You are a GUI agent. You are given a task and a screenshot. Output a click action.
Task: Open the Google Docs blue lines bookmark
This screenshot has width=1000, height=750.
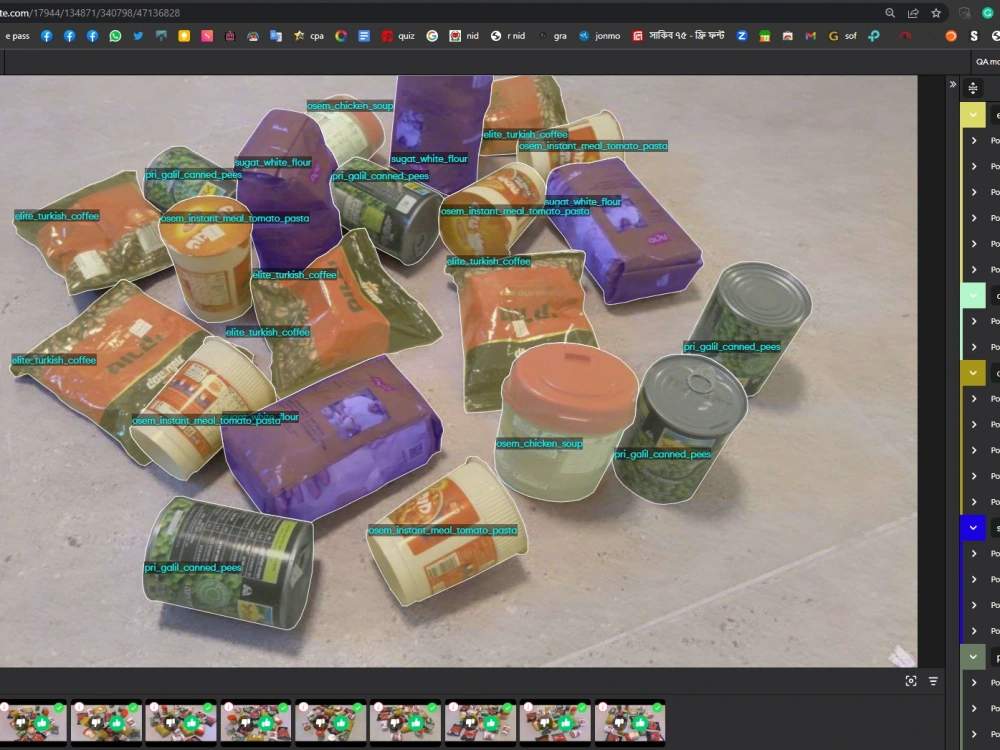point(364,36)
